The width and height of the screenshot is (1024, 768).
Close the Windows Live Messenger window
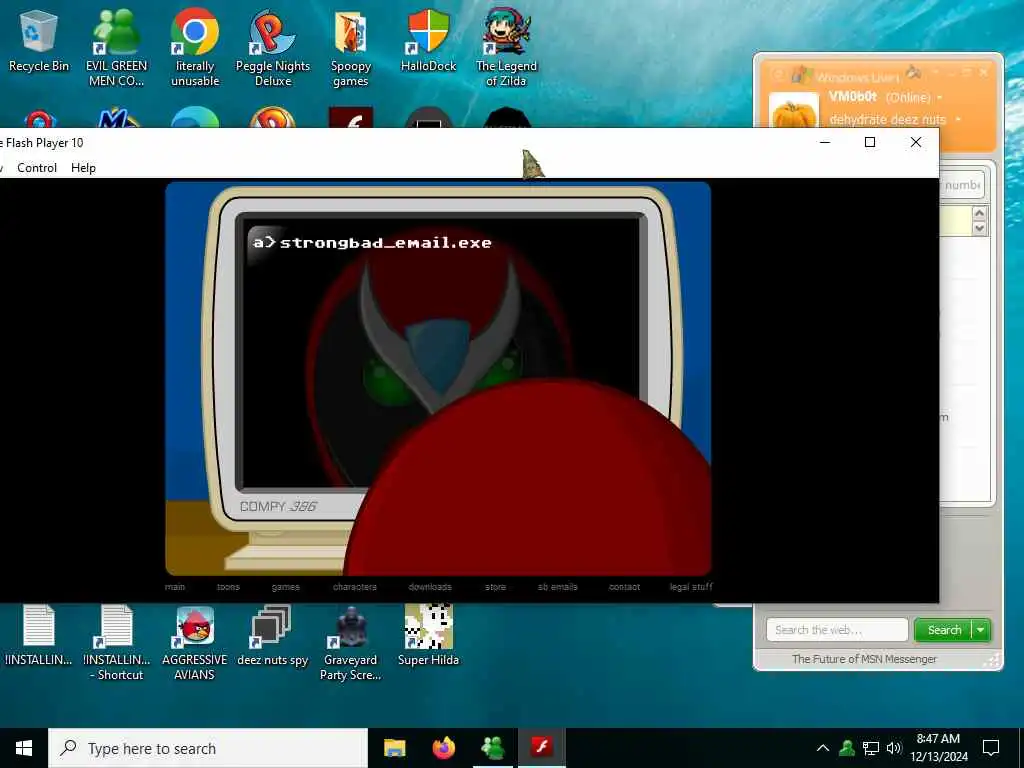point(984,72)
